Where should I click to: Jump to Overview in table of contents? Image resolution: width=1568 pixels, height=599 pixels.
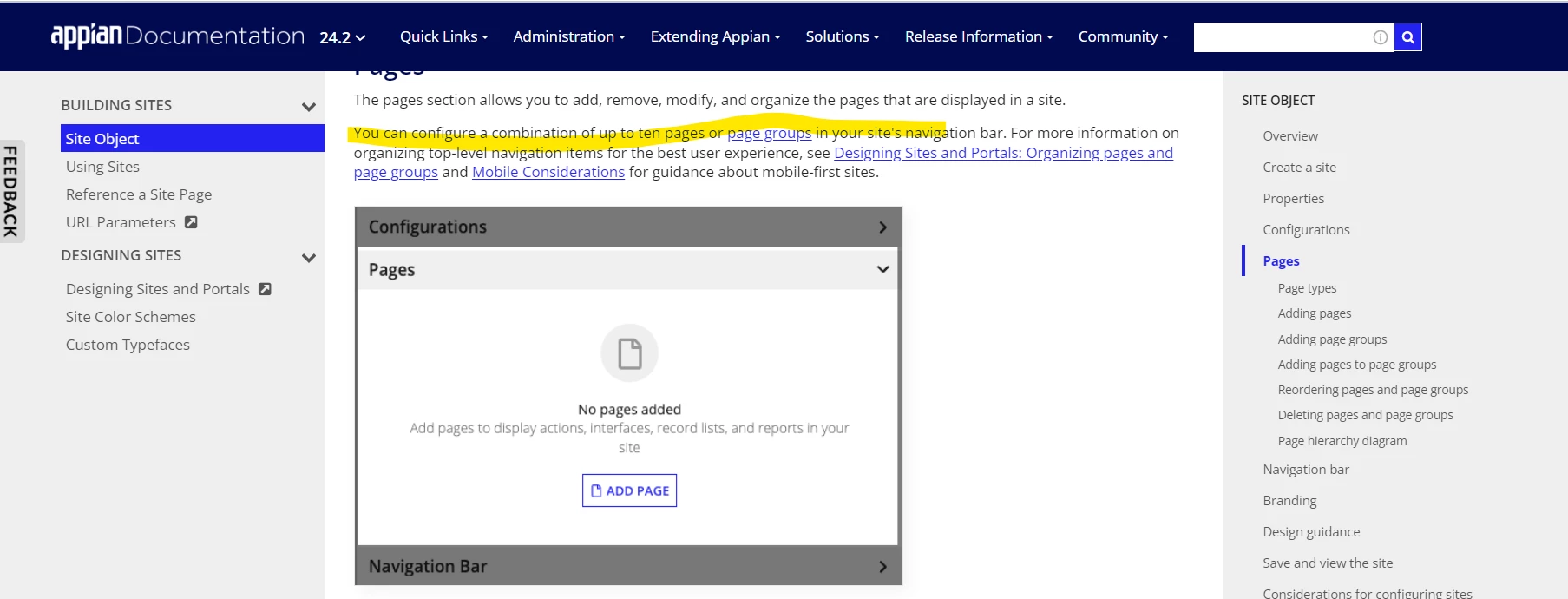[1289, 136]
